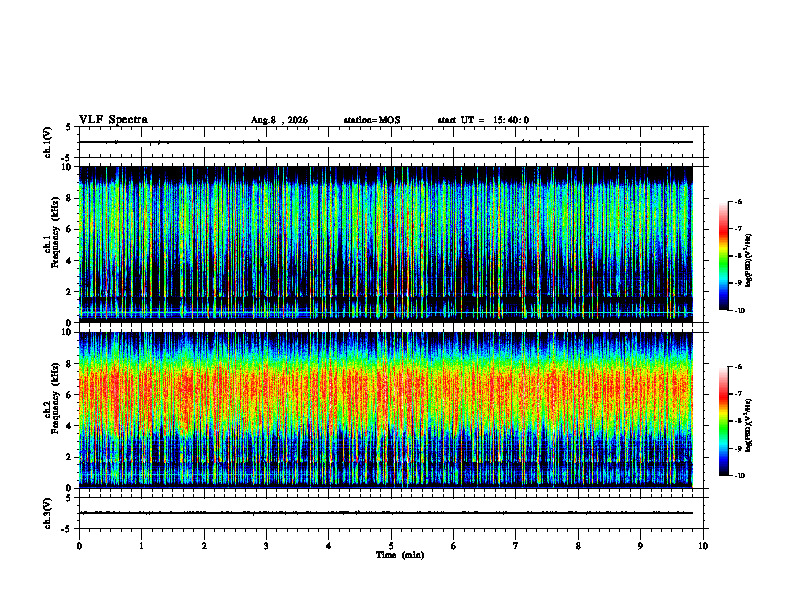The height and width of the screenshot is (612, 792).
Task: Click the "5" tick on ch.1(V) axis
Action: click(x=68, y=127)
